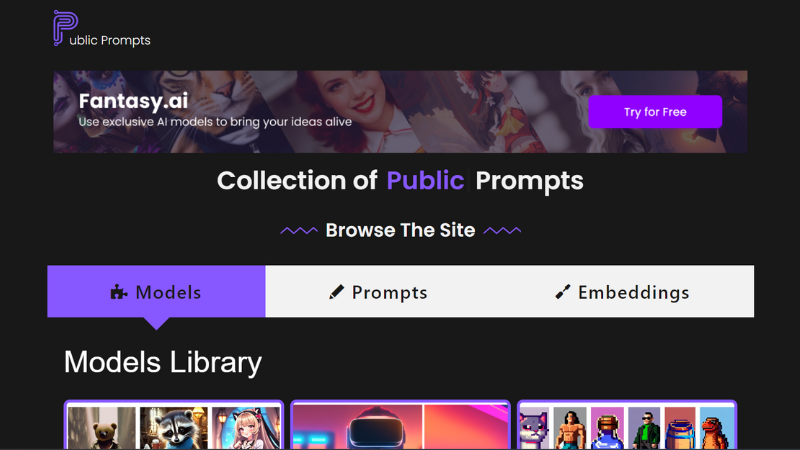Open the Public Prompts home link text
The height and width of the screenshot is (450, 800).
[110, 40]
